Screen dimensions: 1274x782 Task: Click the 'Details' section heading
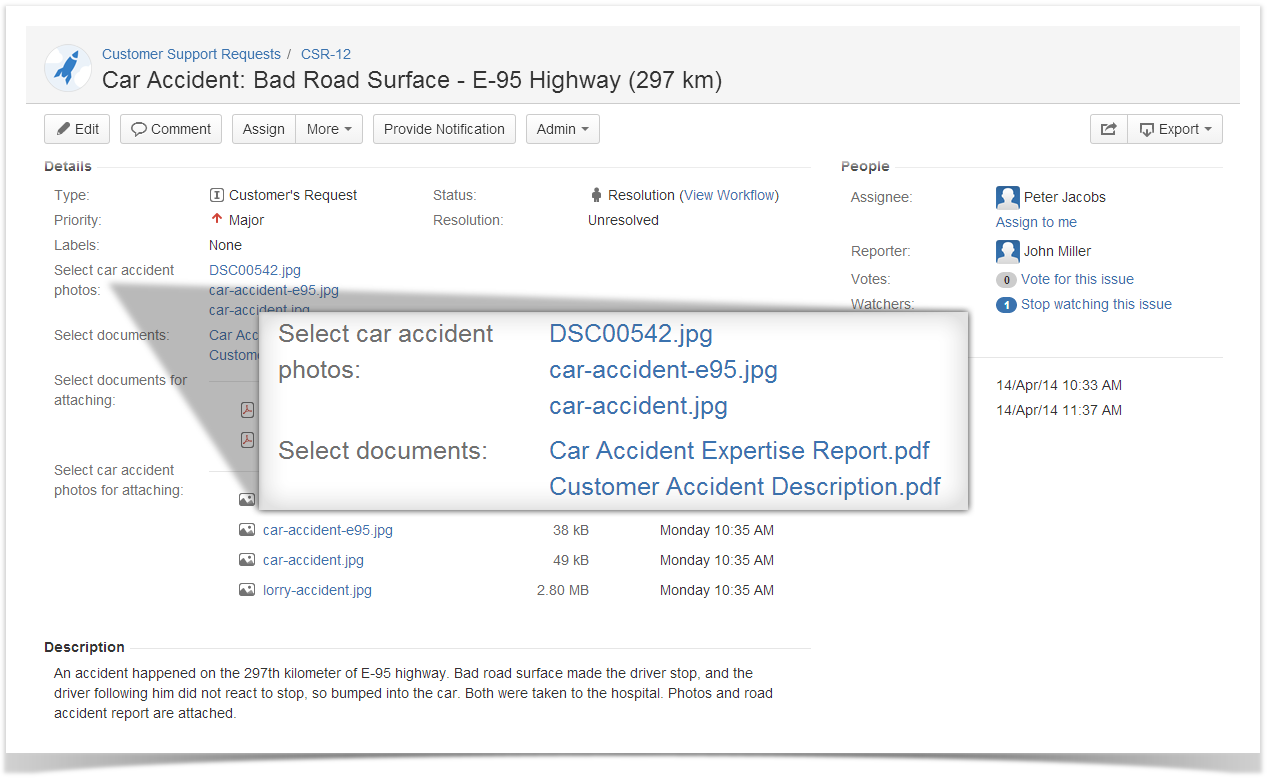click(x=68, y=166)
